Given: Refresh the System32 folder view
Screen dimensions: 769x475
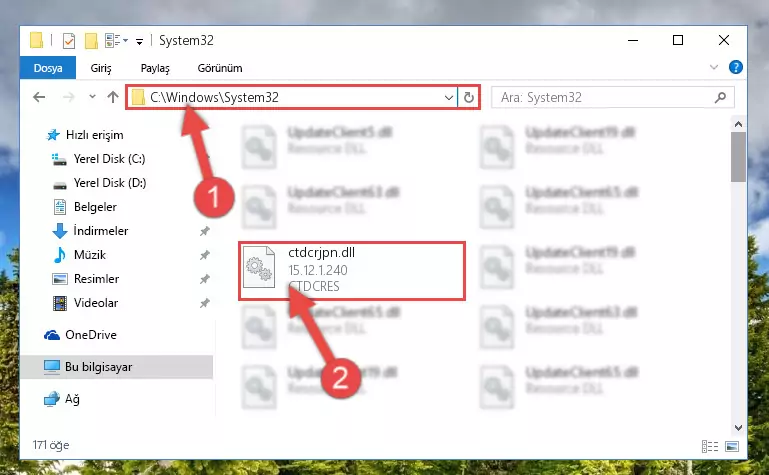Looking at the screenshot, I should (x=469, y=97).
